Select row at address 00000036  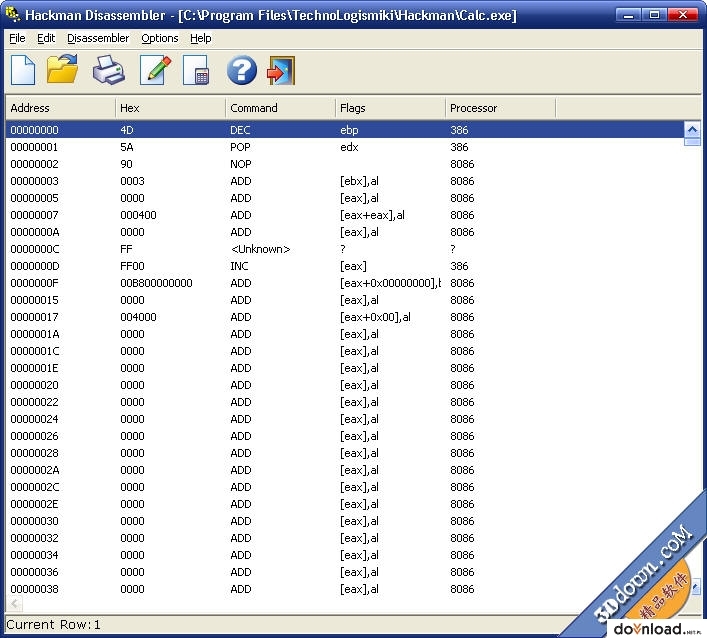tap(345, 572)
